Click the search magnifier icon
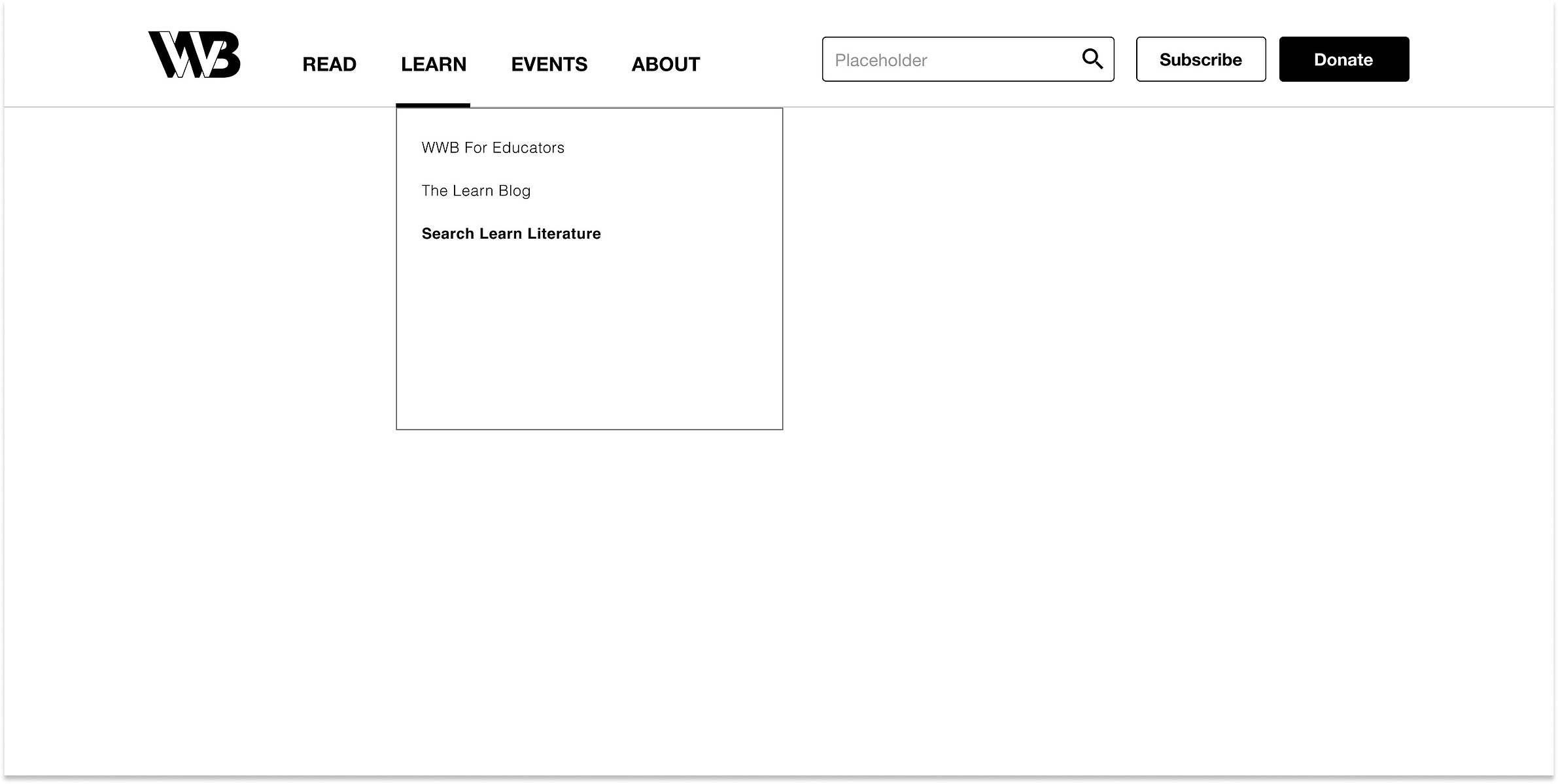Image resolution: width=1558 pixels, height=784 pixels. click(1092, 59)
